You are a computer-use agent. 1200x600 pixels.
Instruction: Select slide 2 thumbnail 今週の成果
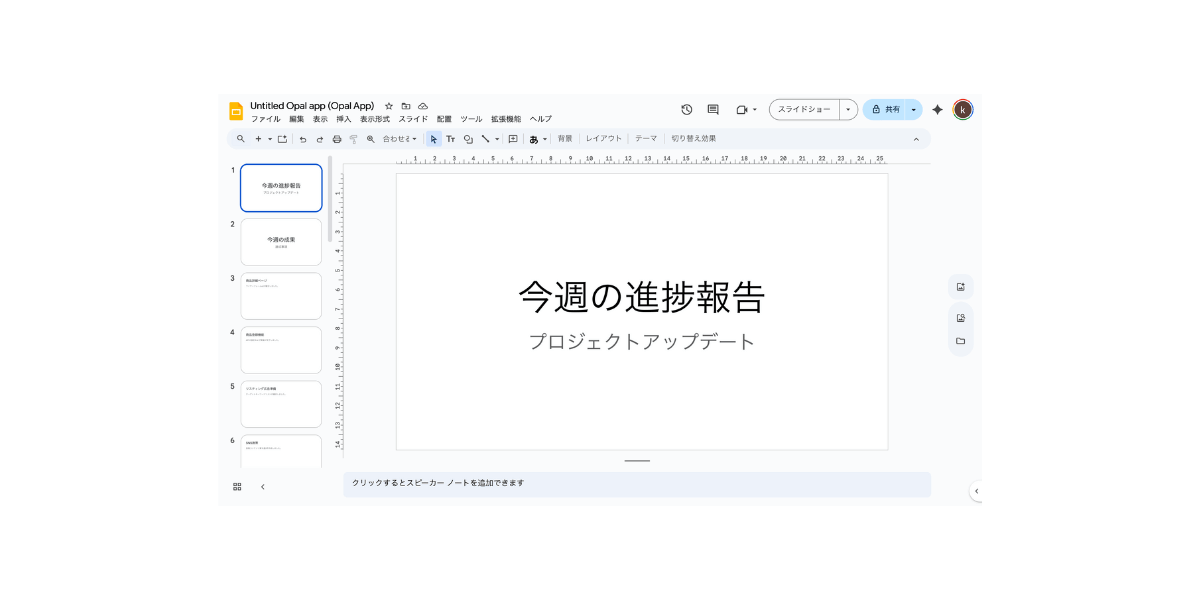click(281, 242)
